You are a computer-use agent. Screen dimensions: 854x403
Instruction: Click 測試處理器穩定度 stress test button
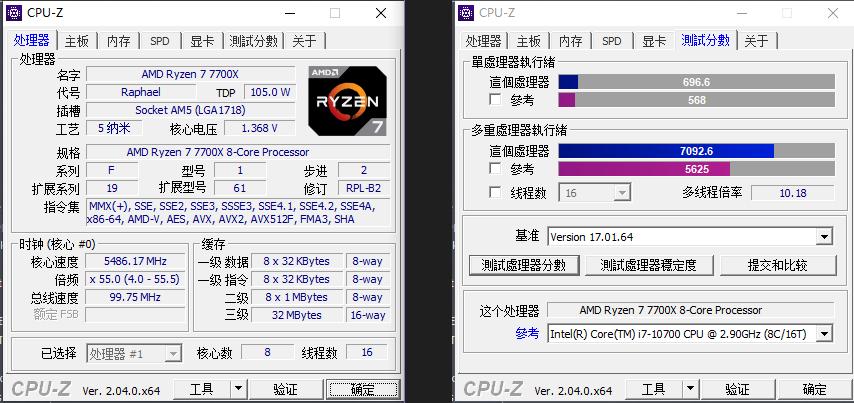(x=648, y=265)
